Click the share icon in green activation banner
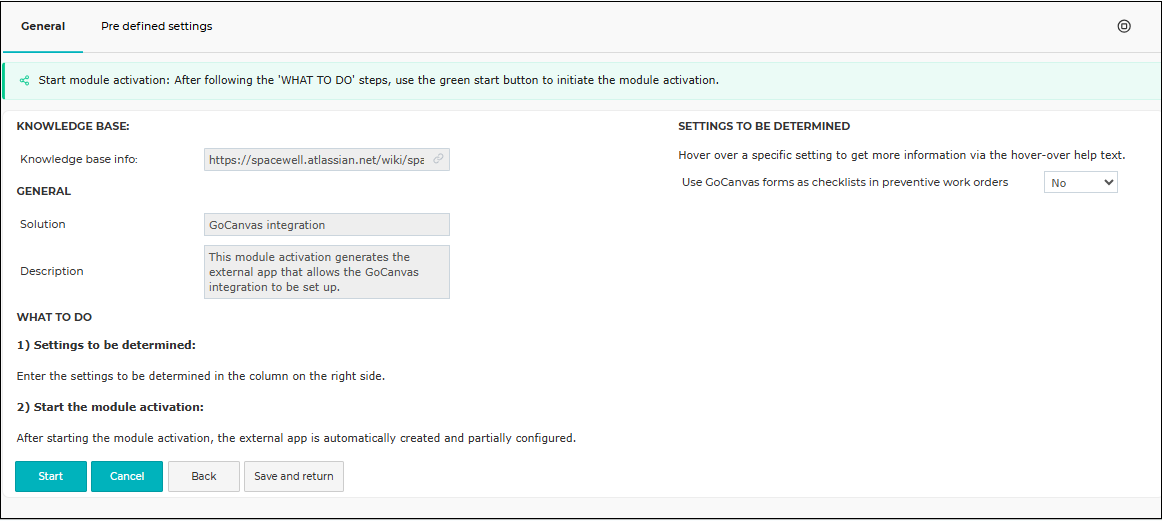The width and height of the screenshot is (1162, 521). click(x=24, y=80)
